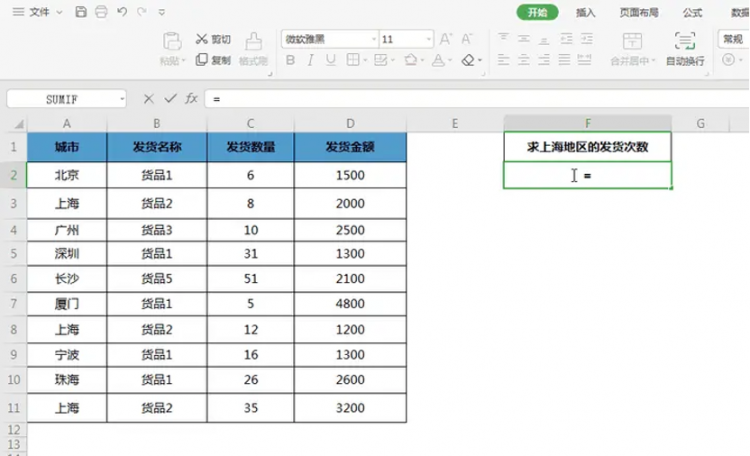This screenshot has height=456, width=750.
Task: Decrease indent icon in alignment group
Action: (x=566, y=38)
